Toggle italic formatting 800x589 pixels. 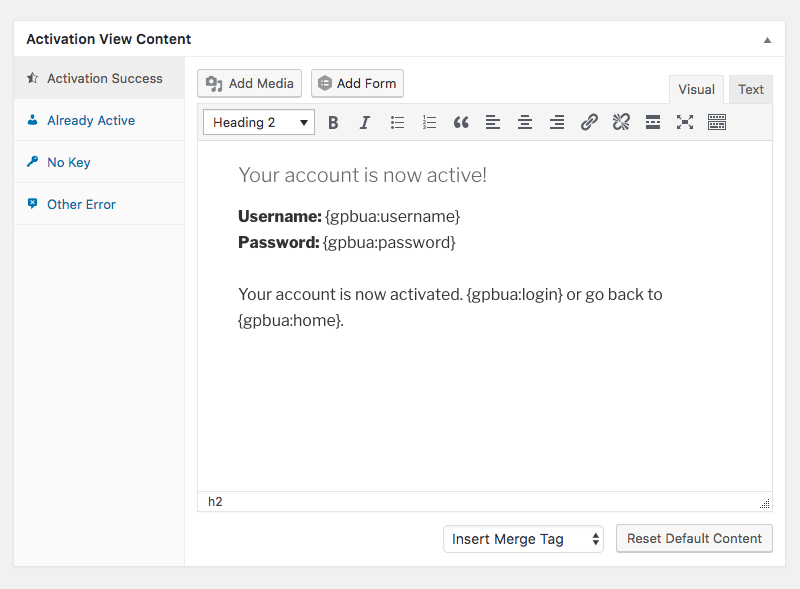click(365, 122)
